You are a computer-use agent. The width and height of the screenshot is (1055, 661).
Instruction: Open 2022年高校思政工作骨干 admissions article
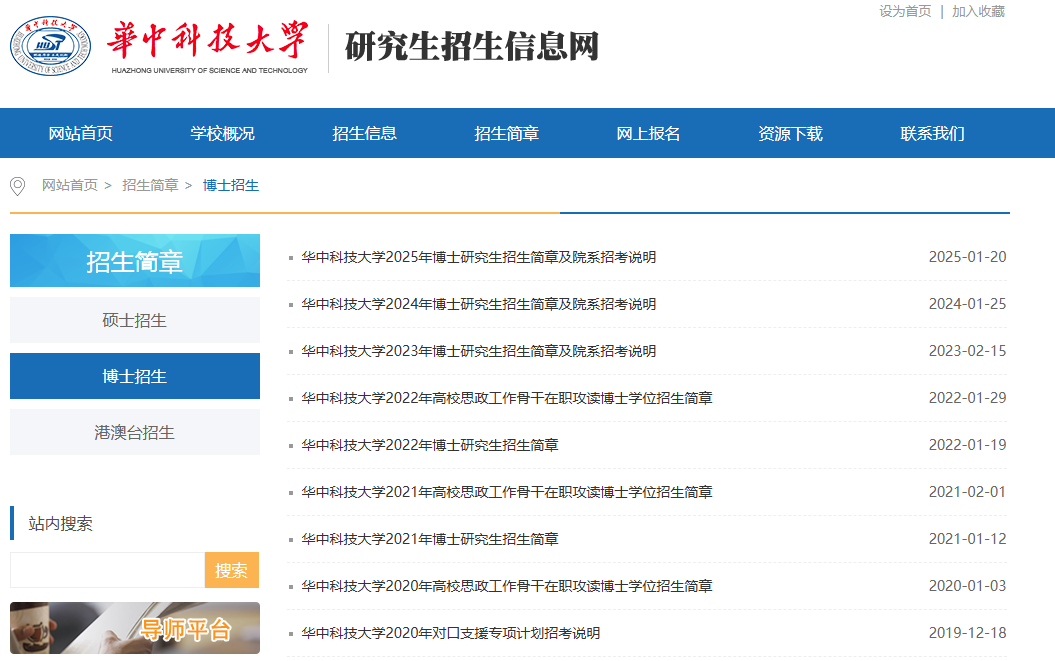(507, 398)
